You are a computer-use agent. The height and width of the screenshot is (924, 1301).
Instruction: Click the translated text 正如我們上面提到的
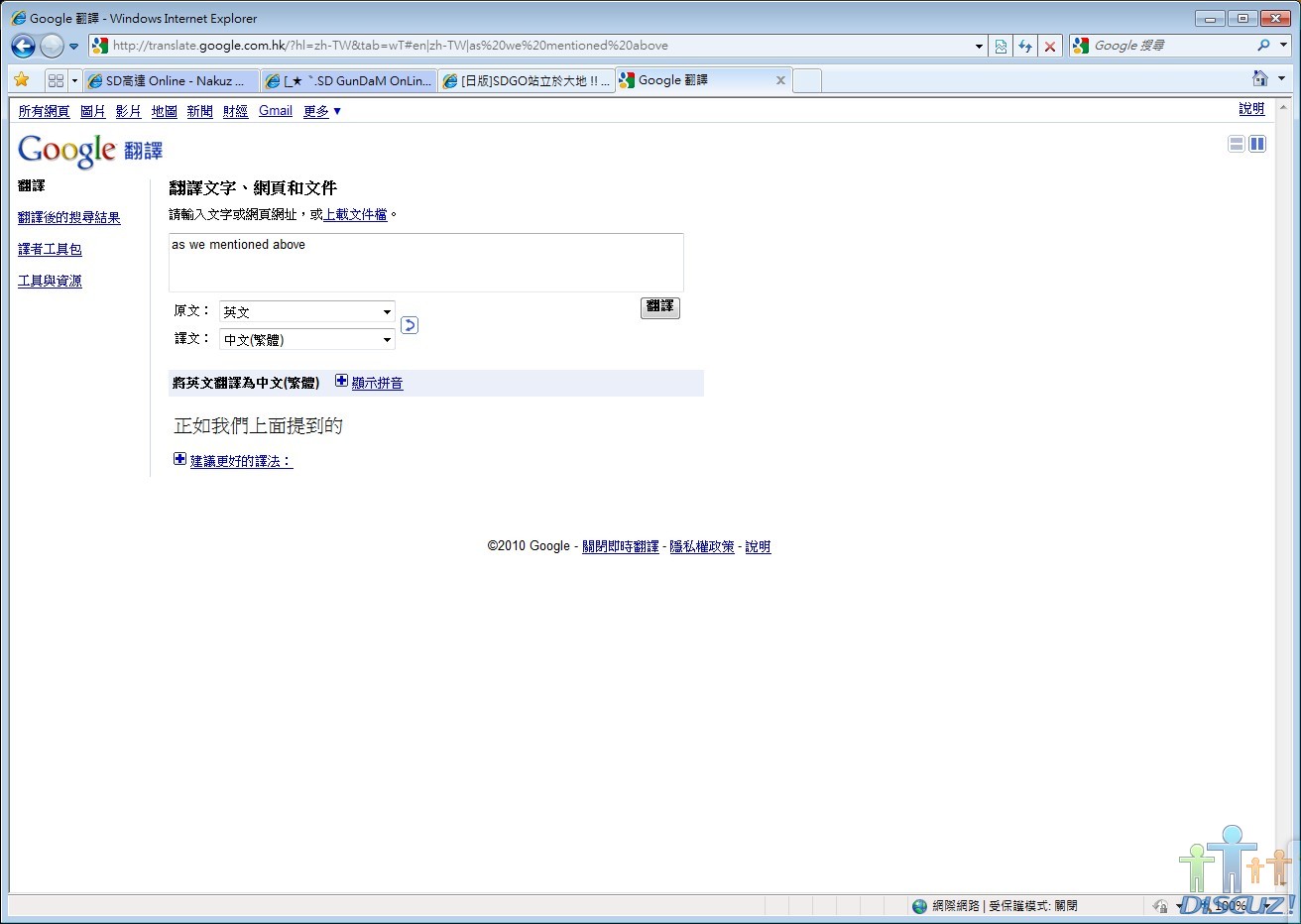point(259,426)
